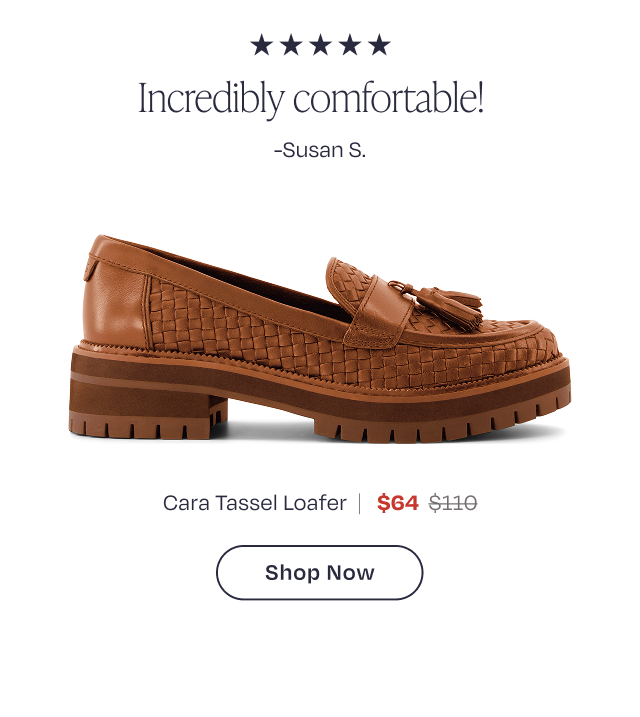Click the tassels on the loafer
The width and height of the screenshot is (640, 717).
tap(442, 303)
